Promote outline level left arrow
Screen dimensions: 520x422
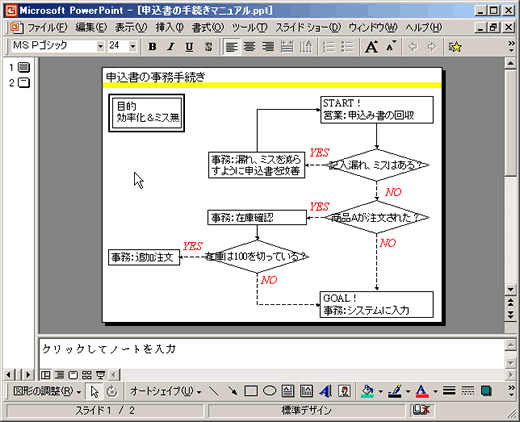pyautogui.click(x=413, y=47)
